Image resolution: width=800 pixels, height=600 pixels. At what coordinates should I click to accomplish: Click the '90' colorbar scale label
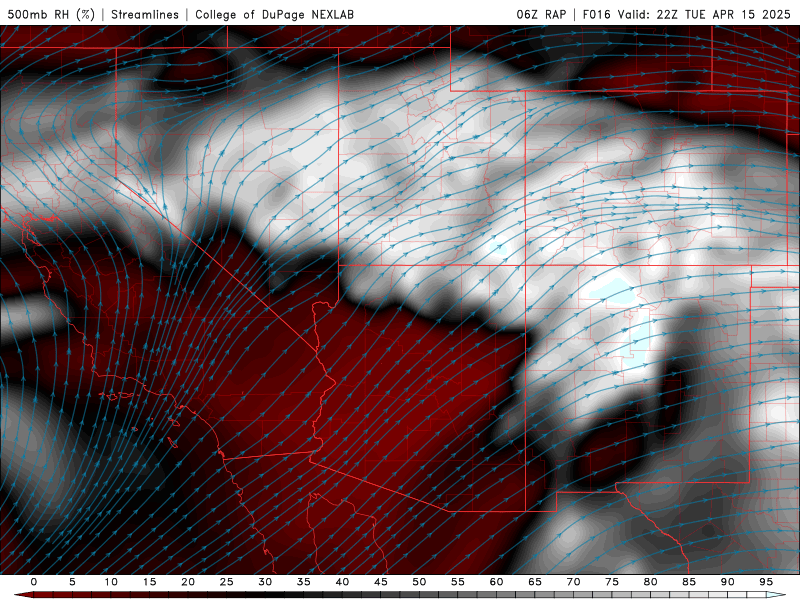click(x=727, y=582)
